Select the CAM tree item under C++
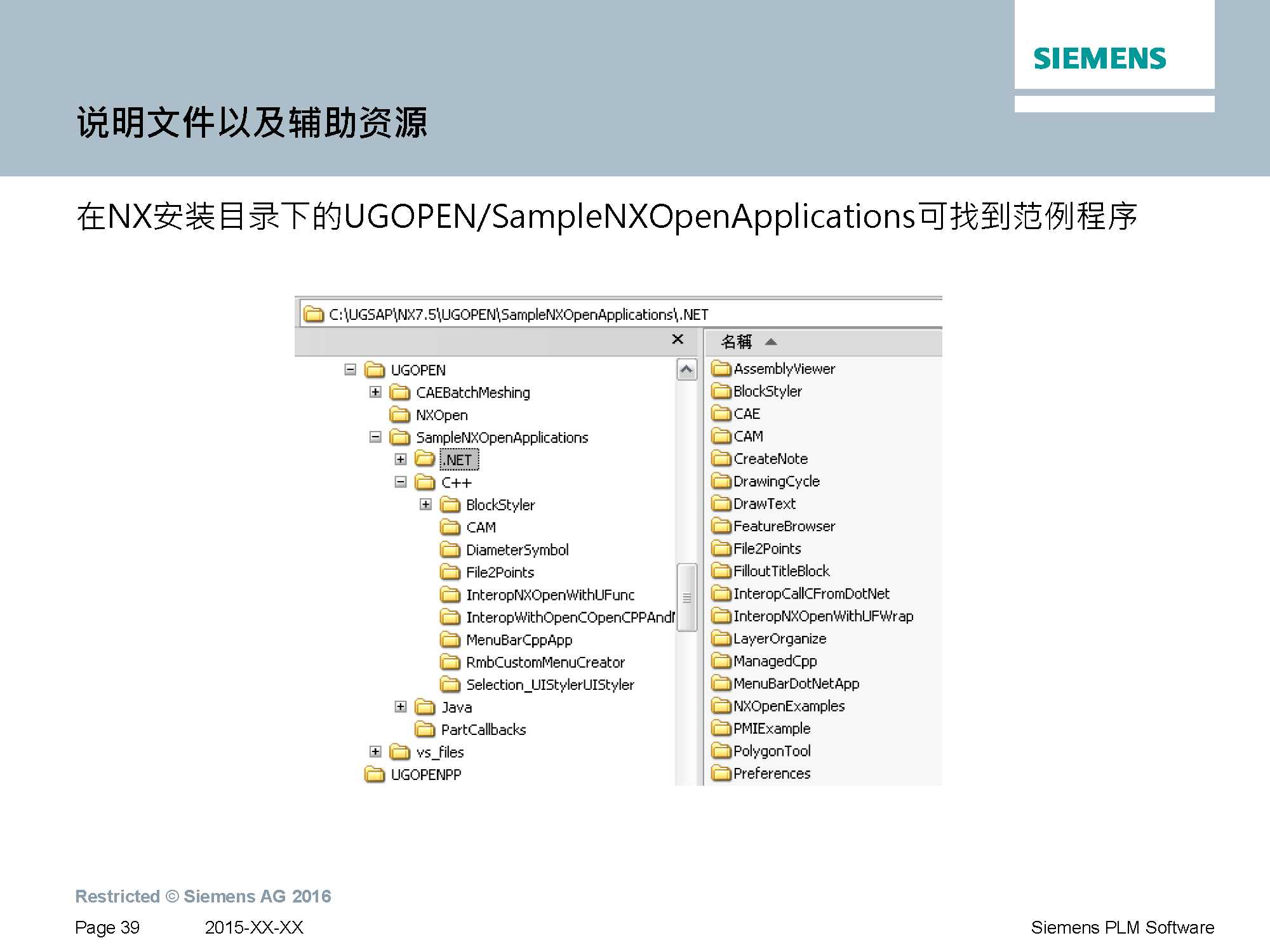 [481, 527]
